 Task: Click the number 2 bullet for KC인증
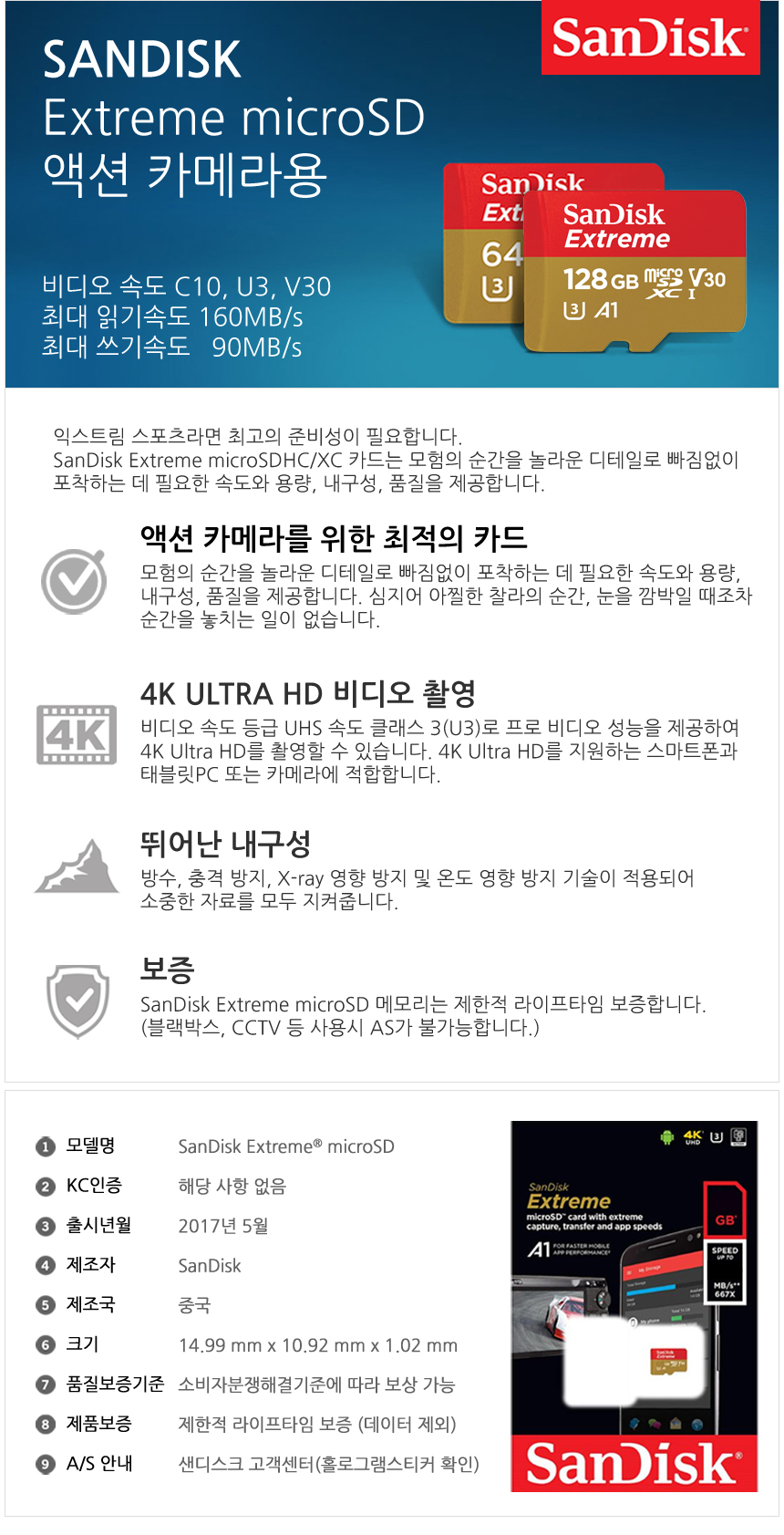(x=46, y=1187)
